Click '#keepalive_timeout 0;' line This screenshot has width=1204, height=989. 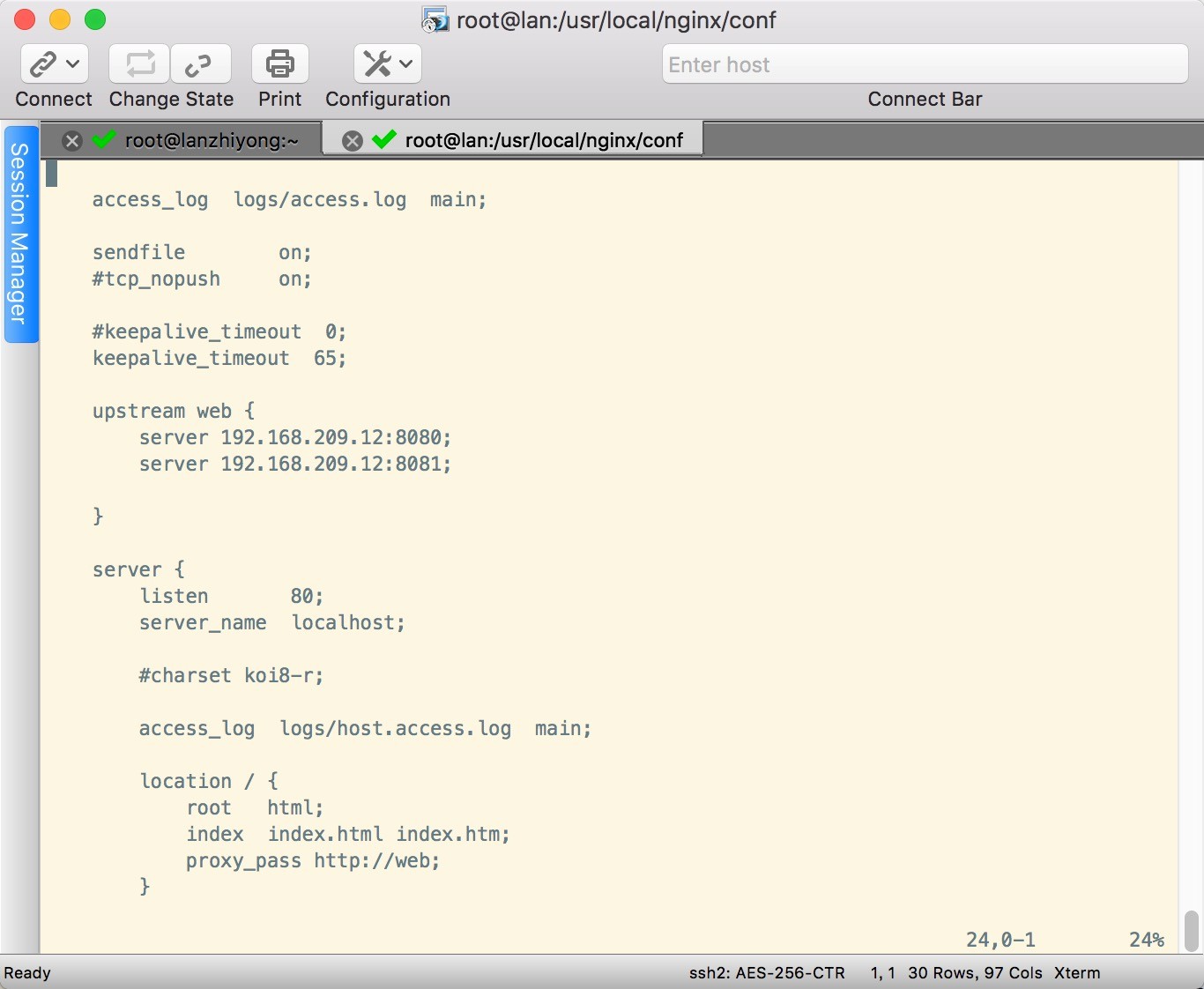pyautogui.click(x=219, y=331)
